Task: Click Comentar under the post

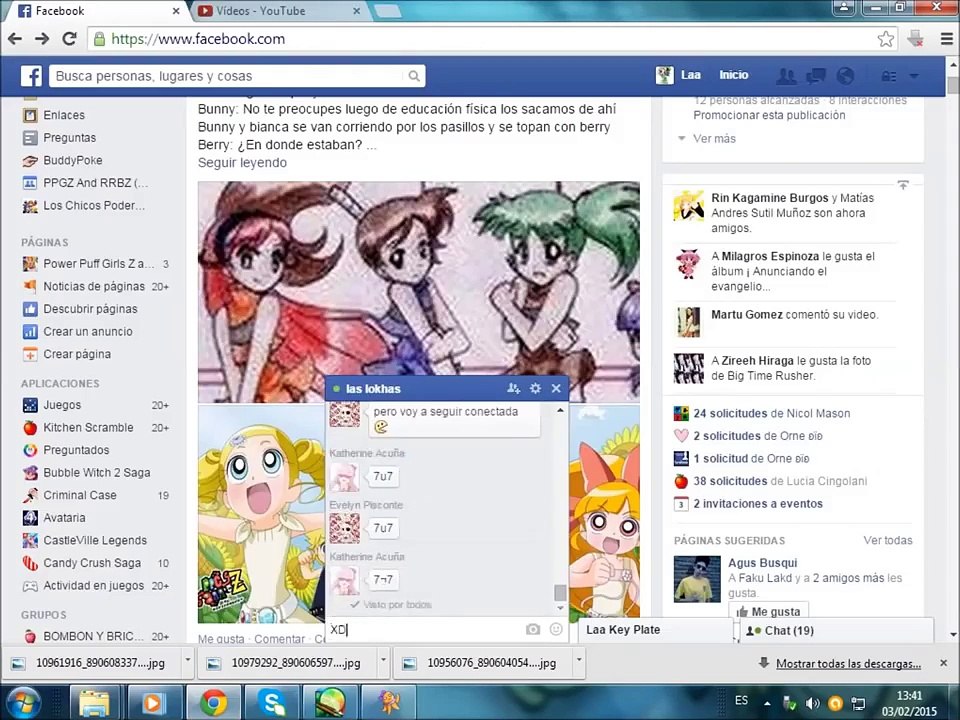Action: [279, 639]
